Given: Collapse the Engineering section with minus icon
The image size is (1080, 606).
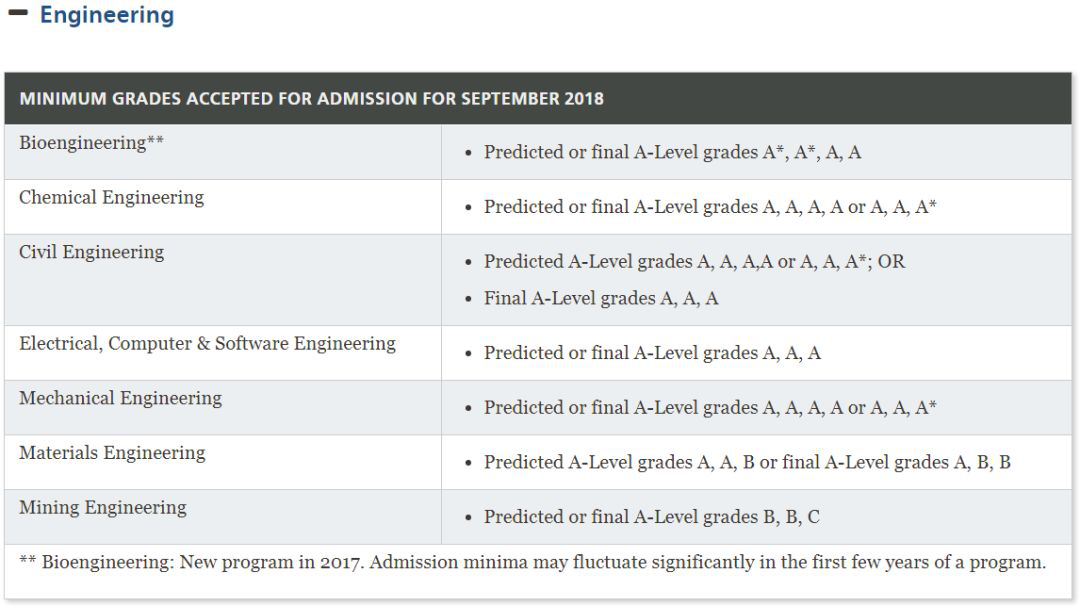Looking at the screenshot, I should (17, 14).
